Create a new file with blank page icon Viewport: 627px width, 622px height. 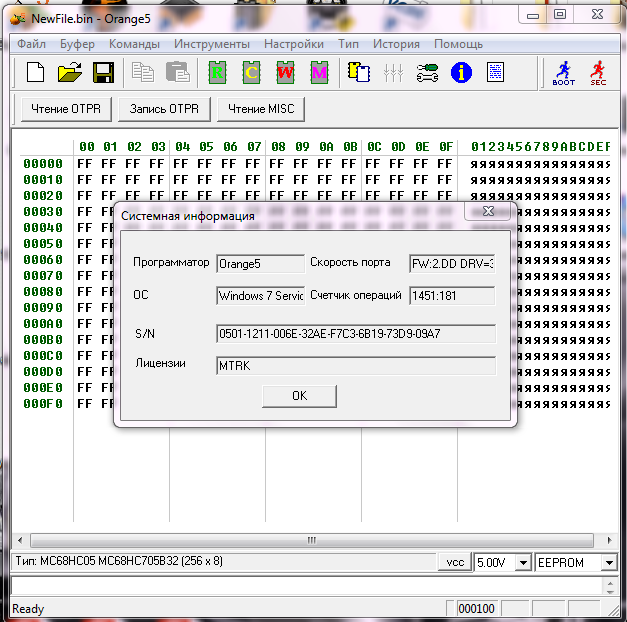(36, 73)
